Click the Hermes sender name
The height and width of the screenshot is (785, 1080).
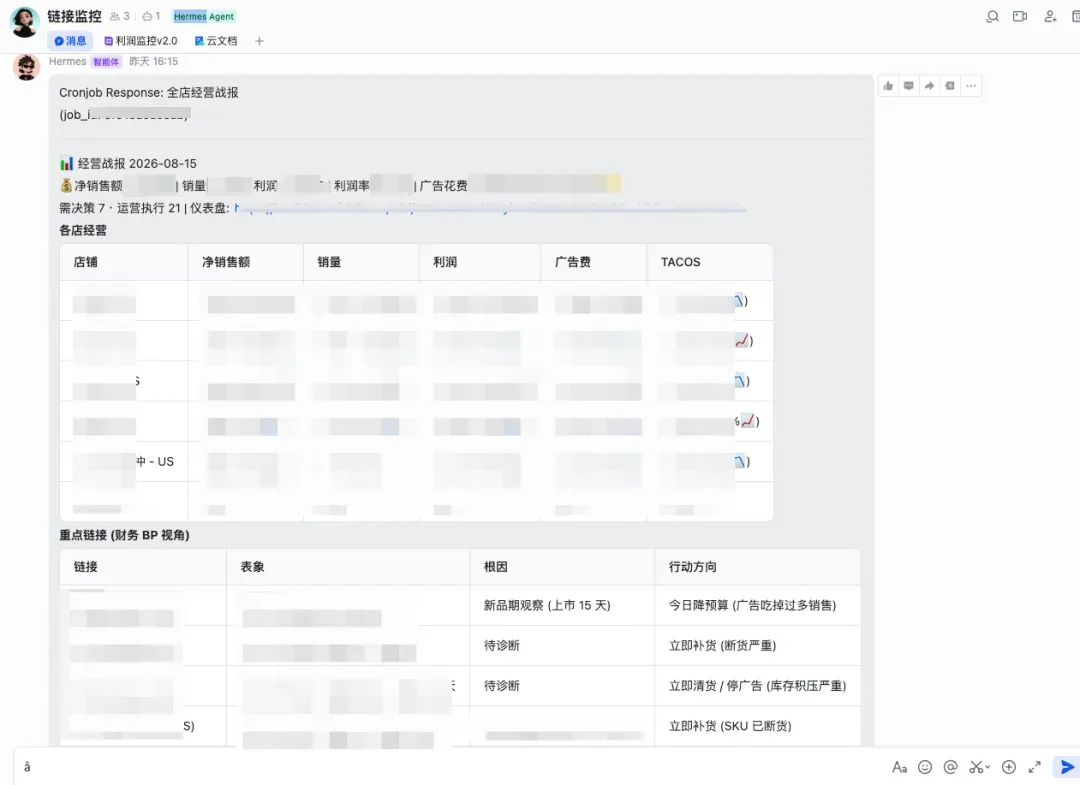[x=68, y=61]
